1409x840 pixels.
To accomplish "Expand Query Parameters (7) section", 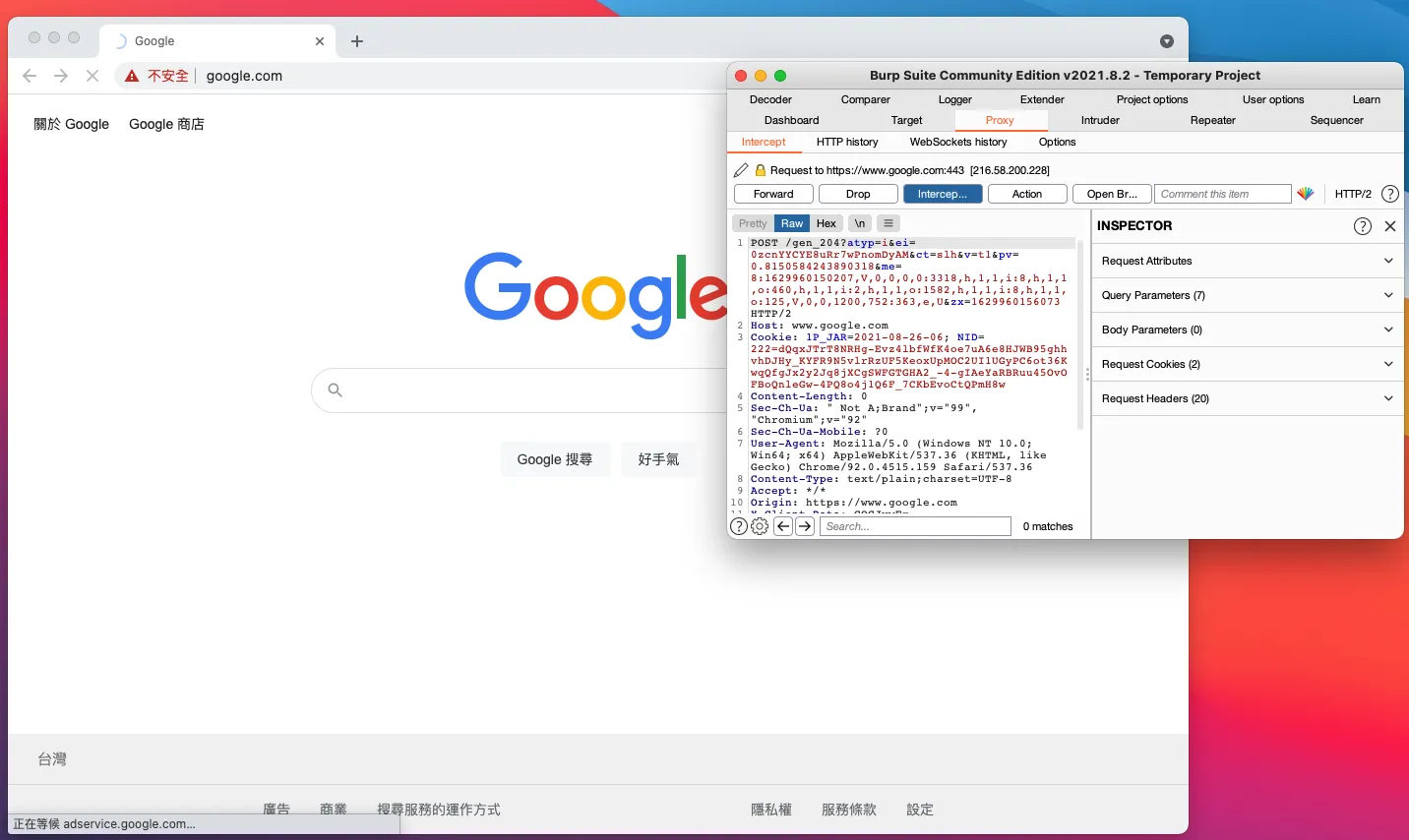I will click(x=1248, y=295).
